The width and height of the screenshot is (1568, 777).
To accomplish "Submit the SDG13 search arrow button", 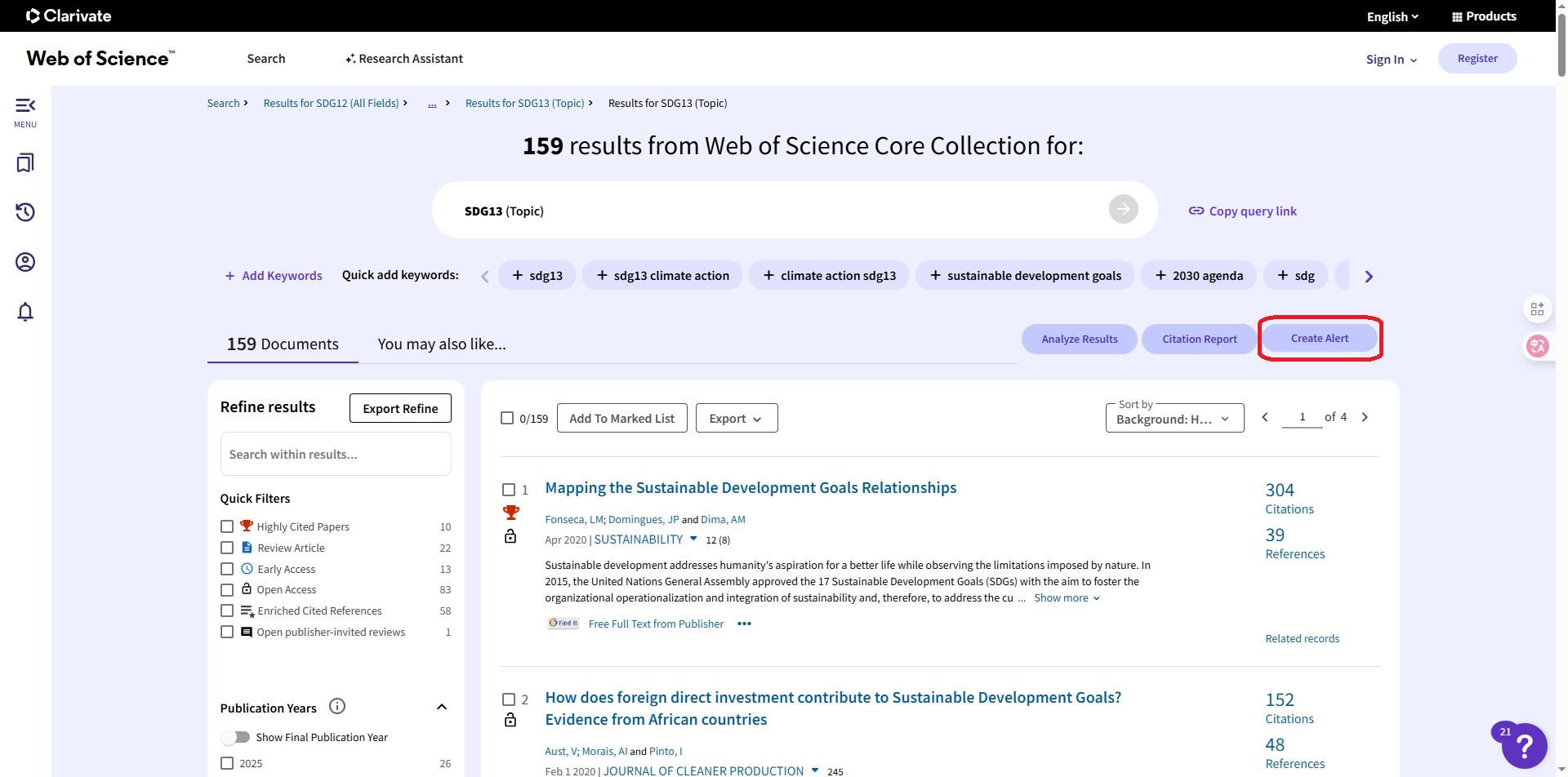I will pyautogui.click(x=1123, y=210).
